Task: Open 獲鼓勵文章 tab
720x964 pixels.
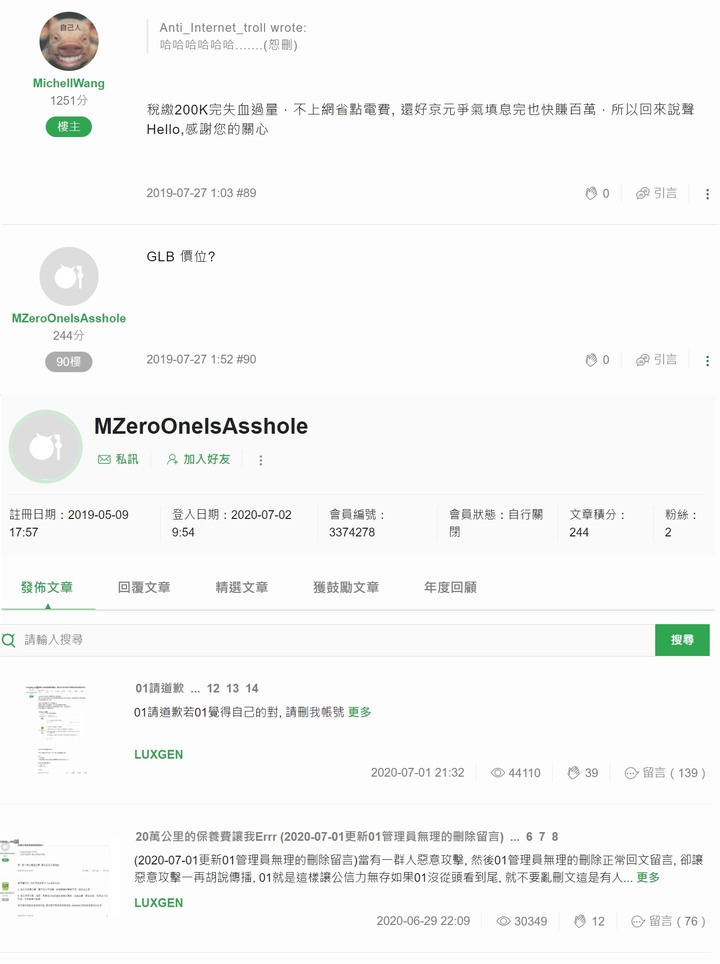Action: point(346,587)
